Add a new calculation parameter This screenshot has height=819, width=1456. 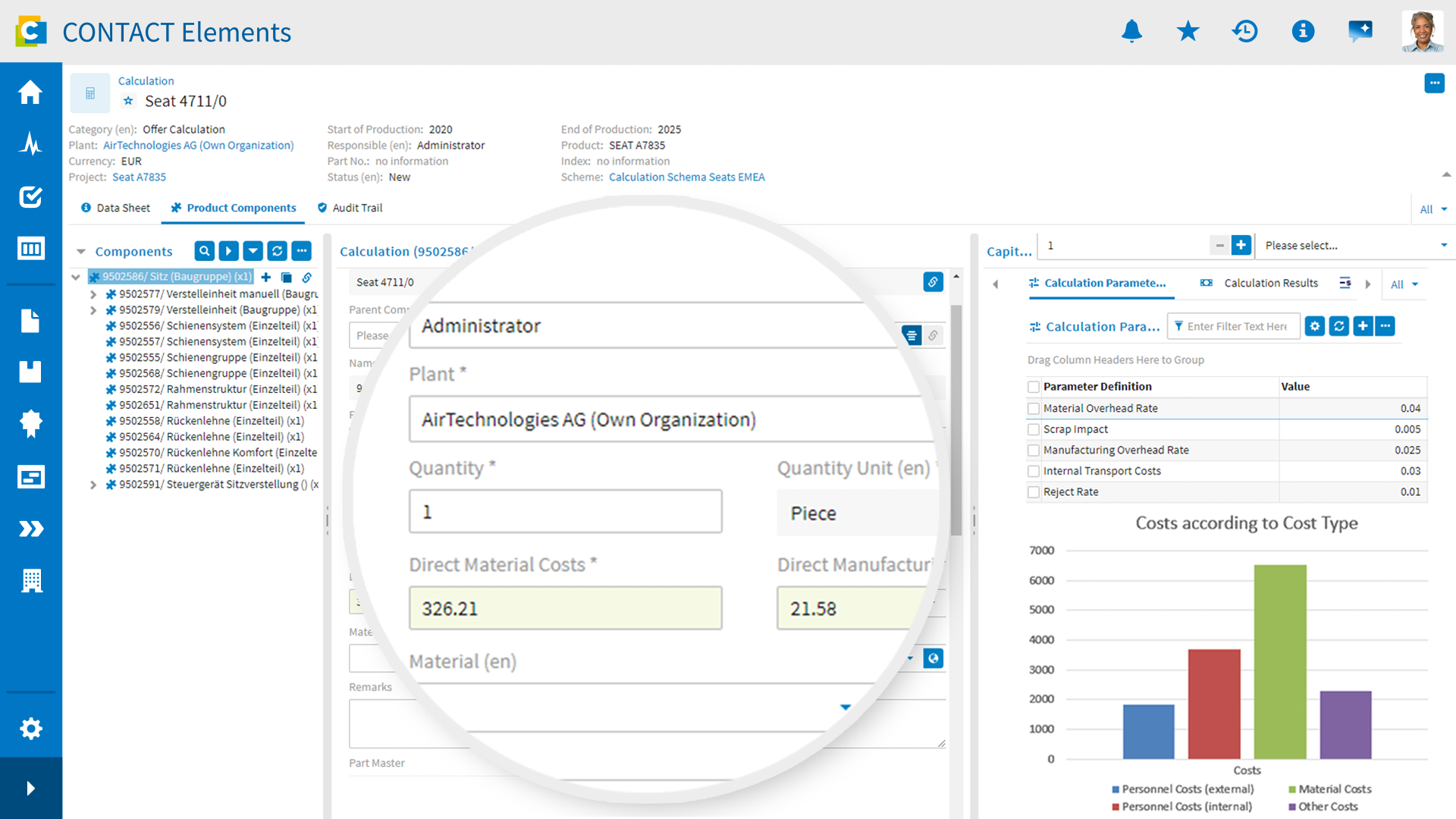[1363, 326]
